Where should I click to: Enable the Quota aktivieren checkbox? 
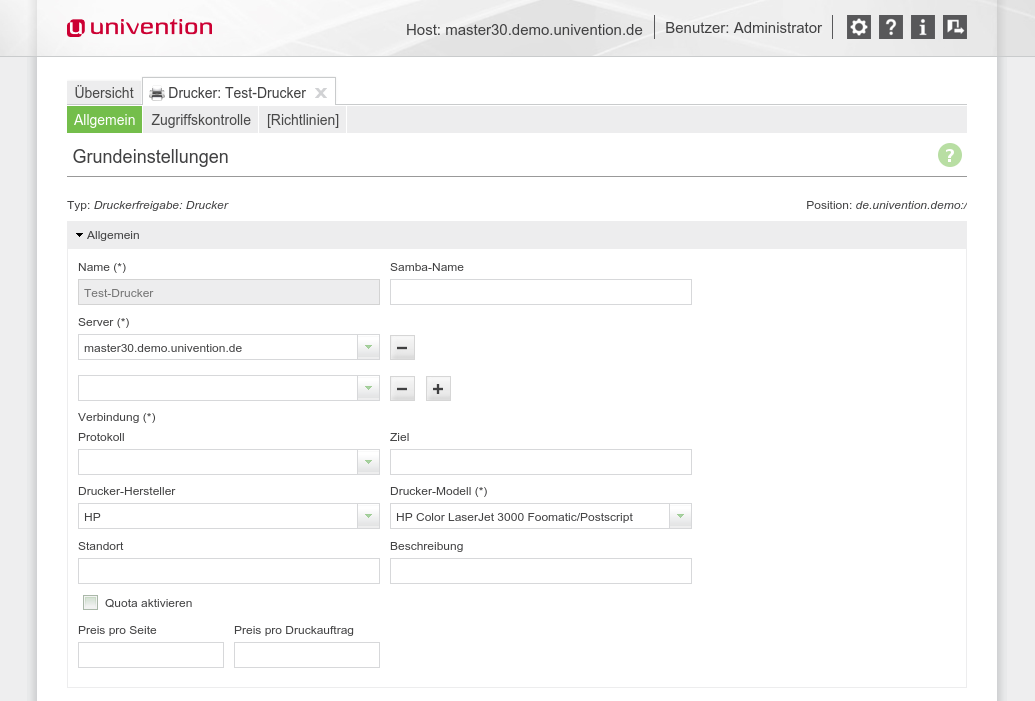click(x=91, y=603)
